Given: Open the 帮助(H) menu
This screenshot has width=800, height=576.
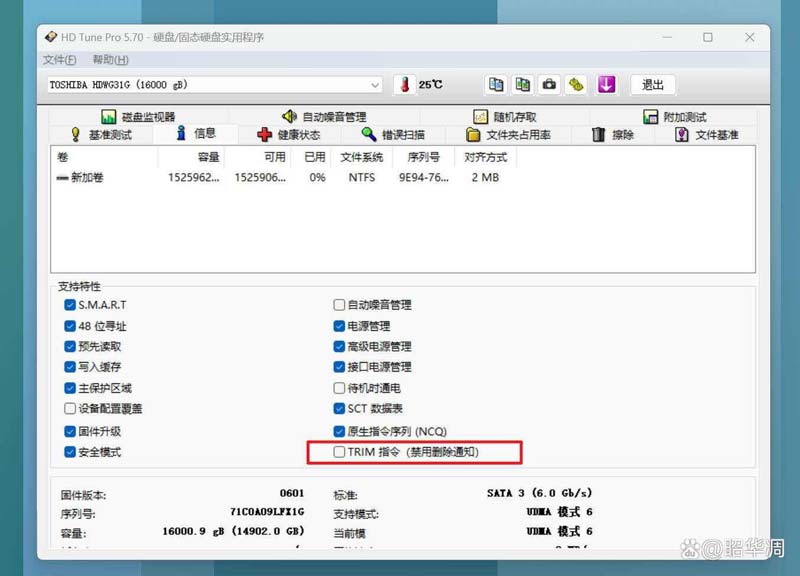Looking at the screenshot, I should tap(110, 60).
